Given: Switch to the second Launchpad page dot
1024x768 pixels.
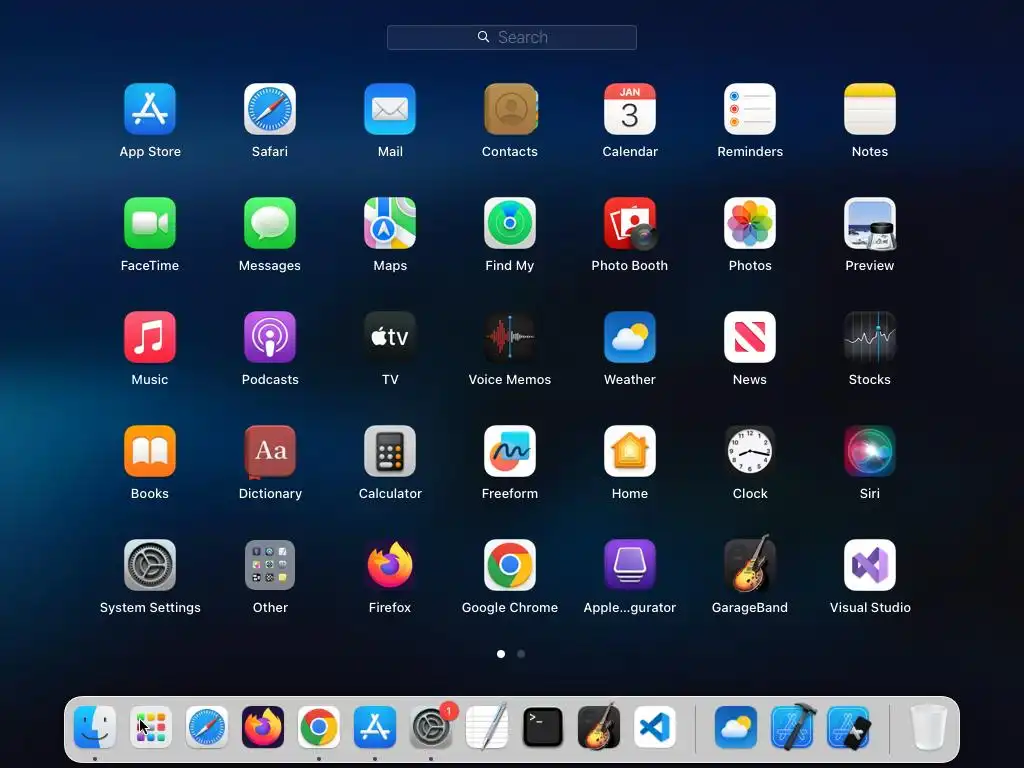Looking at the screenshot, I should pyautogui.click(x=521, y=654).
